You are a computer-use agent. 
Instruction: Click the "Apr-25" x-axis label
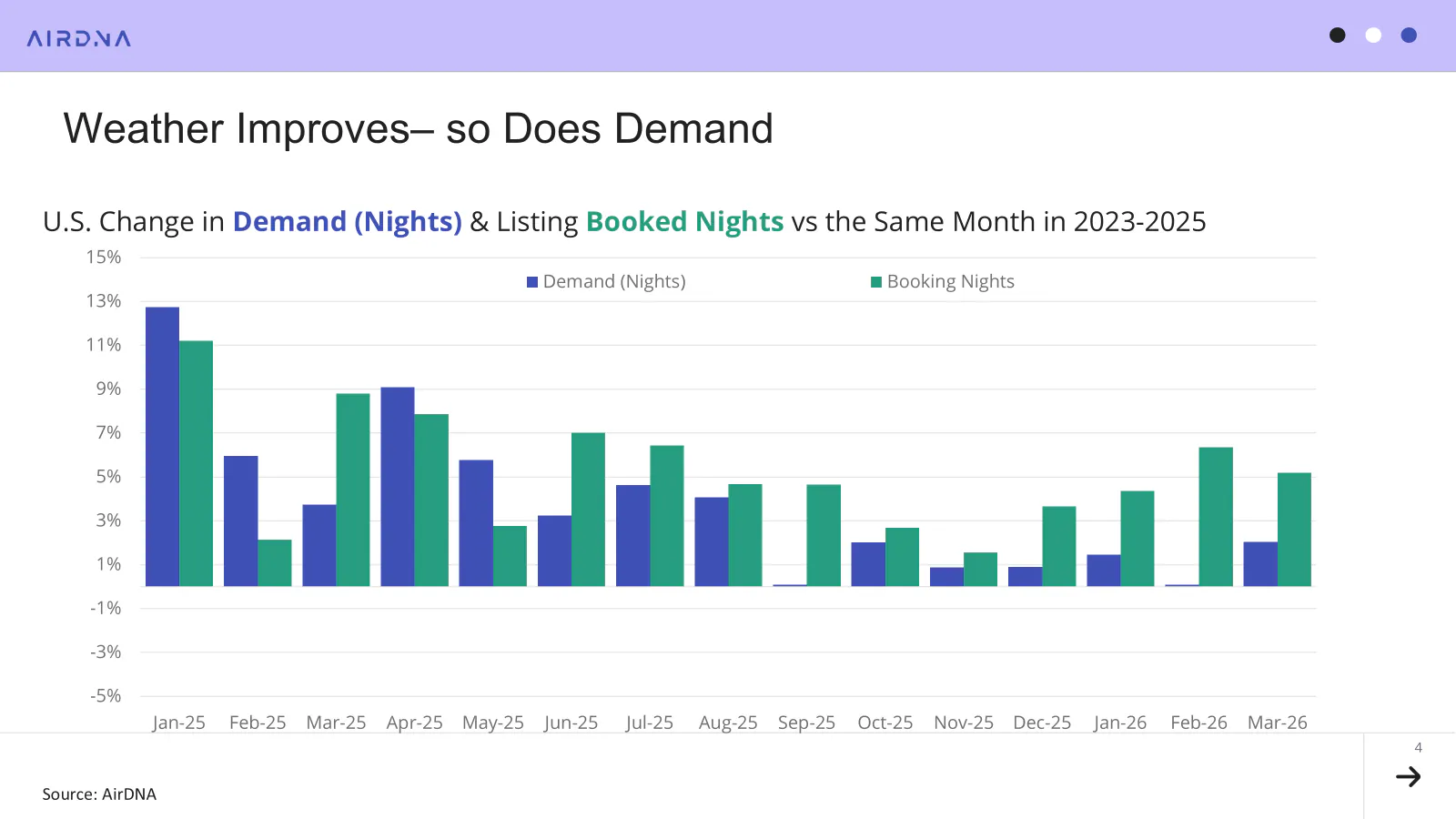coord(414,723)
